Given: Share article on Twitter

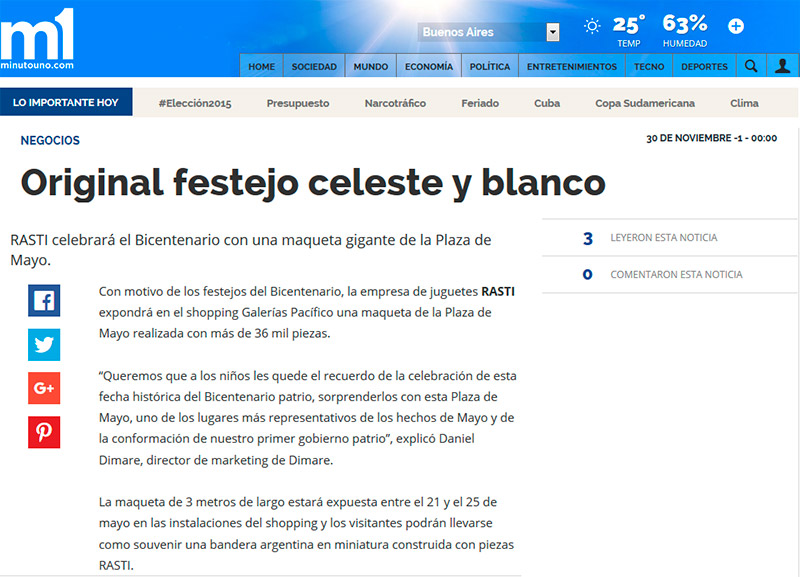Looking at the screenshot, I should click(44, 345).
